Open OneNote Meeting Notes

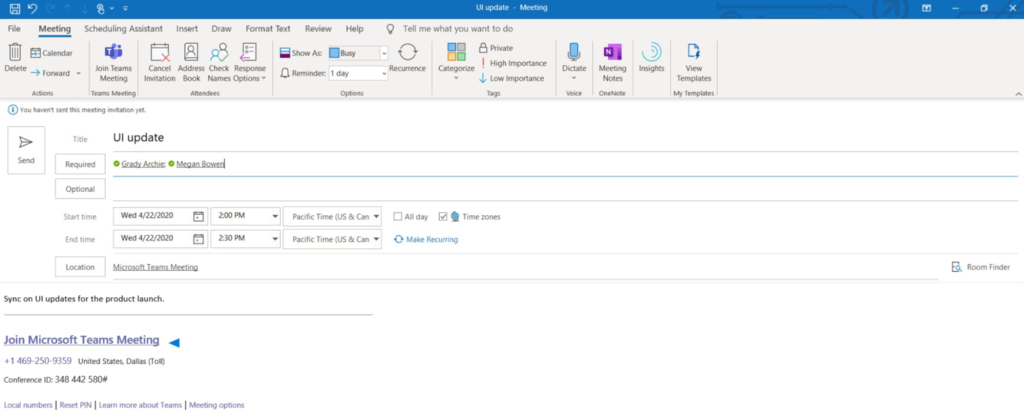pos(613,62)
